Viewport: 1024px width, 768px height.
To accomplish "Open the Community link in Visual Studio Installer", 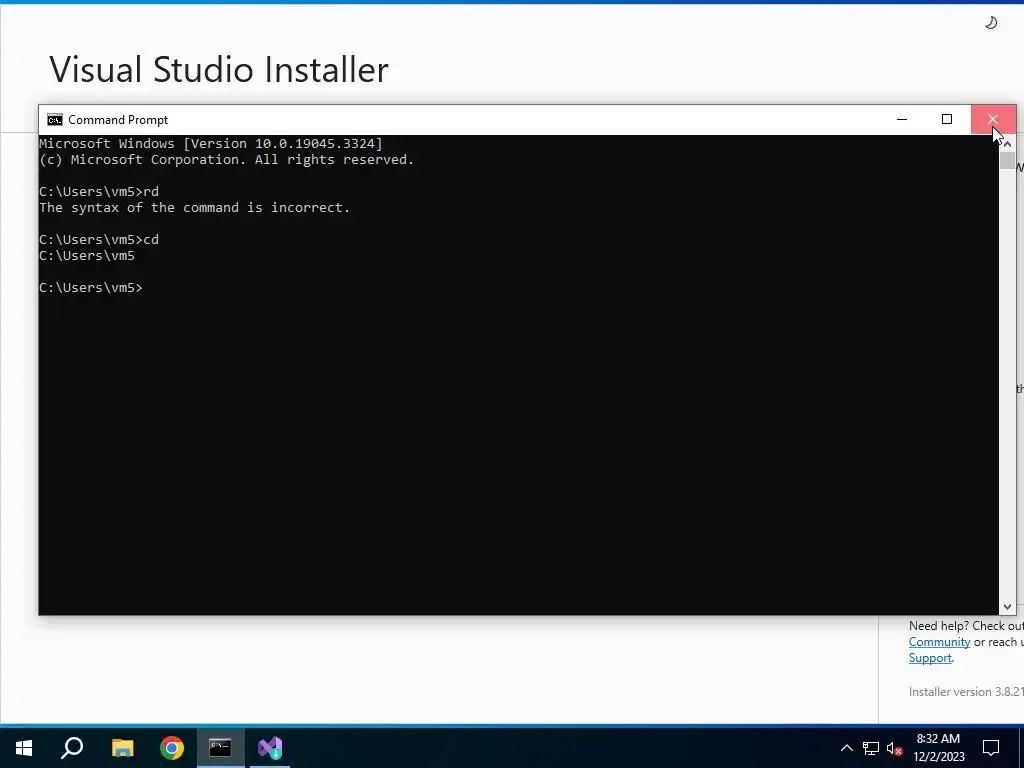I will click(x=939, y=642).
